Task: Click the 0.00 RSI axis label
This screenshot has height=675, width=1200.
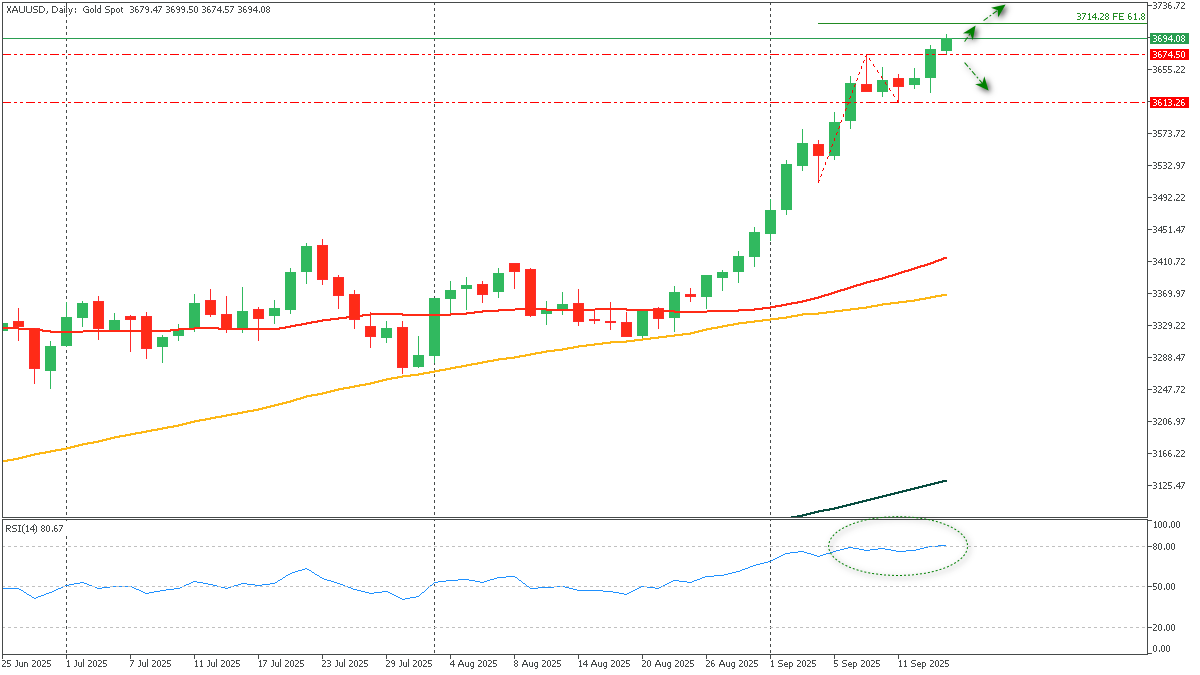Action: (x=1162, y=649)
